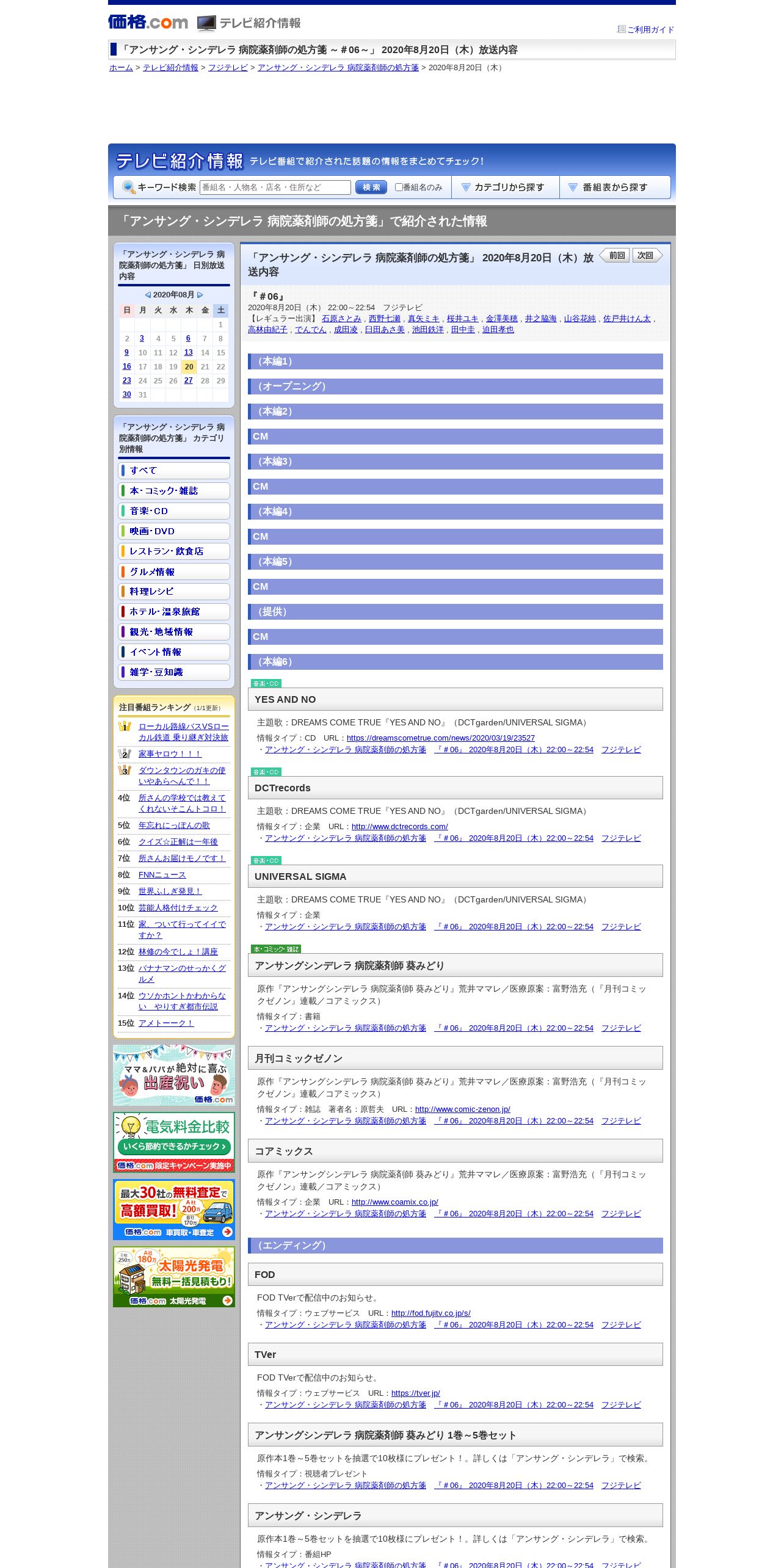Open 映画・DVD category
The image size is (784, 1568).
click(x=174, y=531)
